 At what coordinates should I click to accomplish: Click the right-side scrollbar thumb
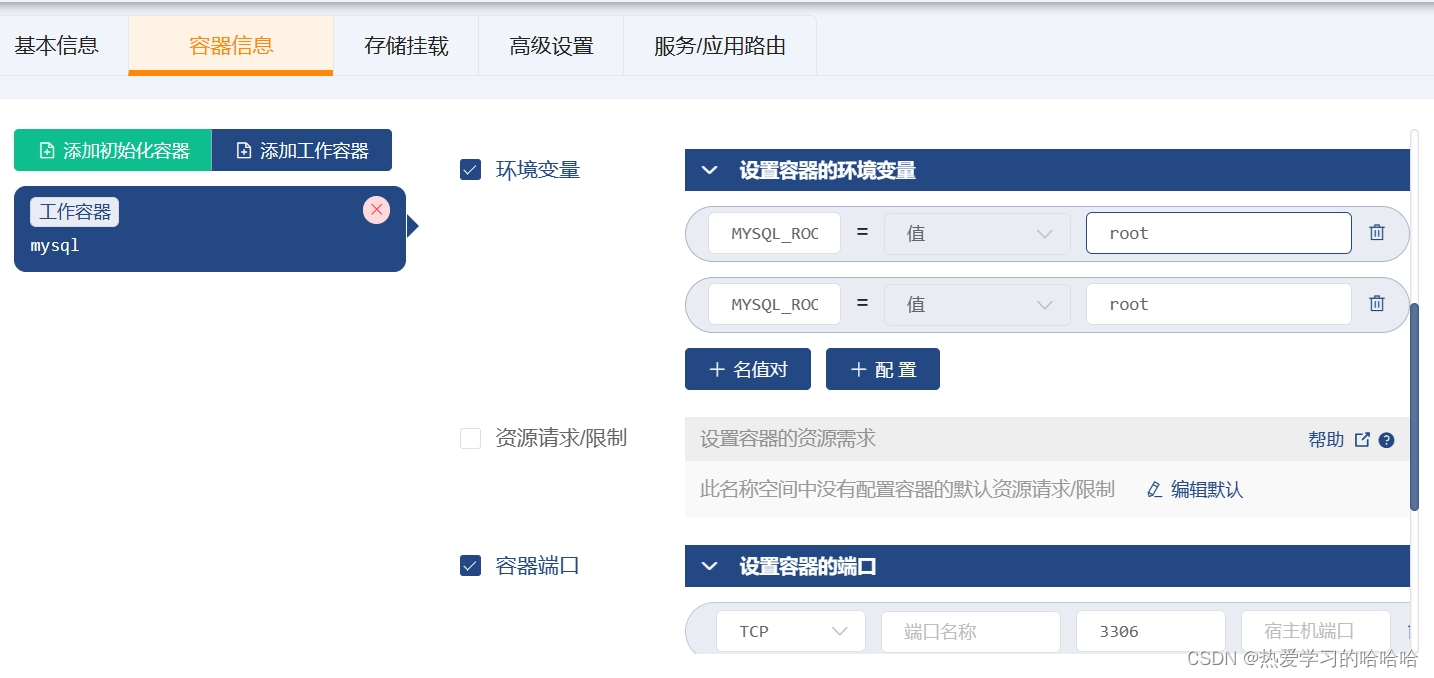coord(1414,400)
